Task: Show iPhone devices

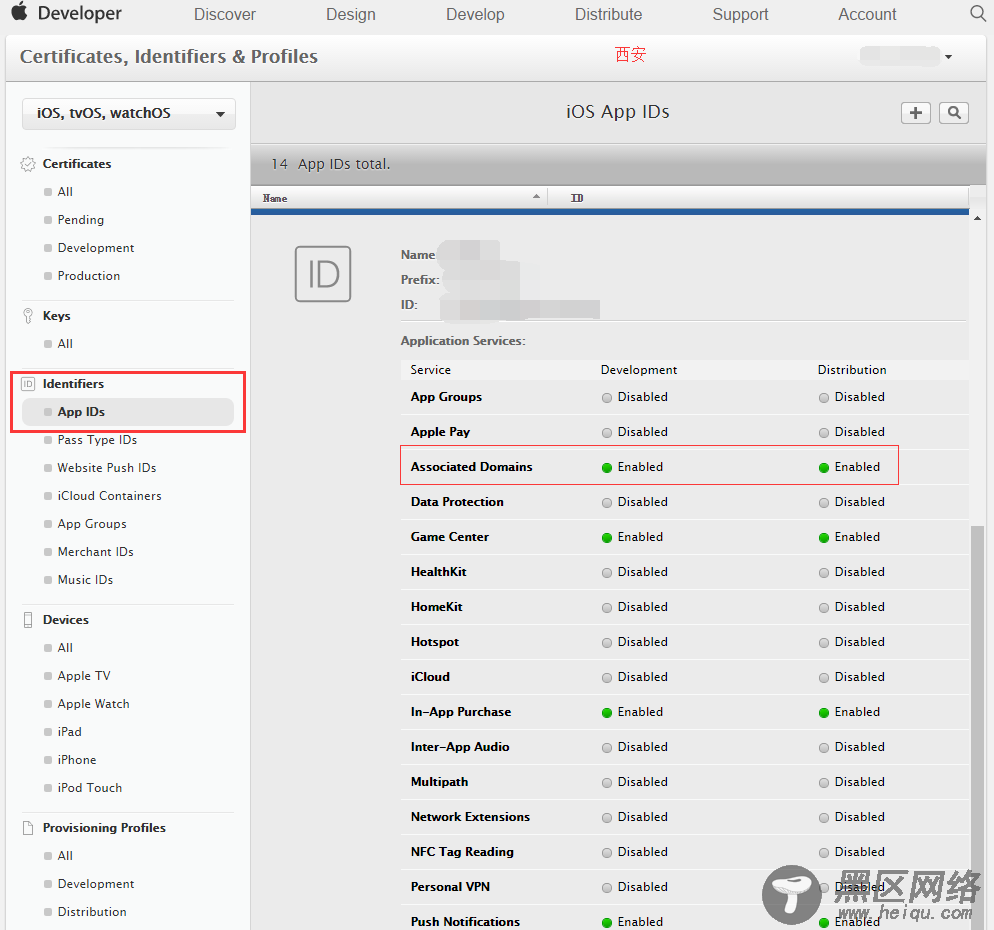Action: coord(77,759)
